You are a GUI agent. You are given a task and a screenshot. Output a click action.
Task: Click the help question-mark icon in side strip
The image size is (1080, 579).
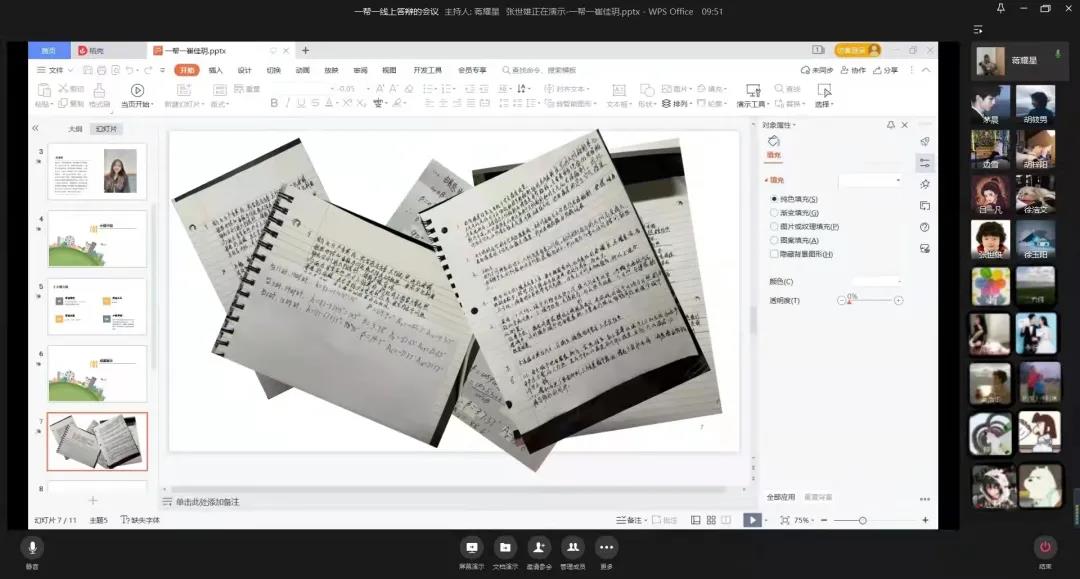pyautogui.click(x=924, y=227)
